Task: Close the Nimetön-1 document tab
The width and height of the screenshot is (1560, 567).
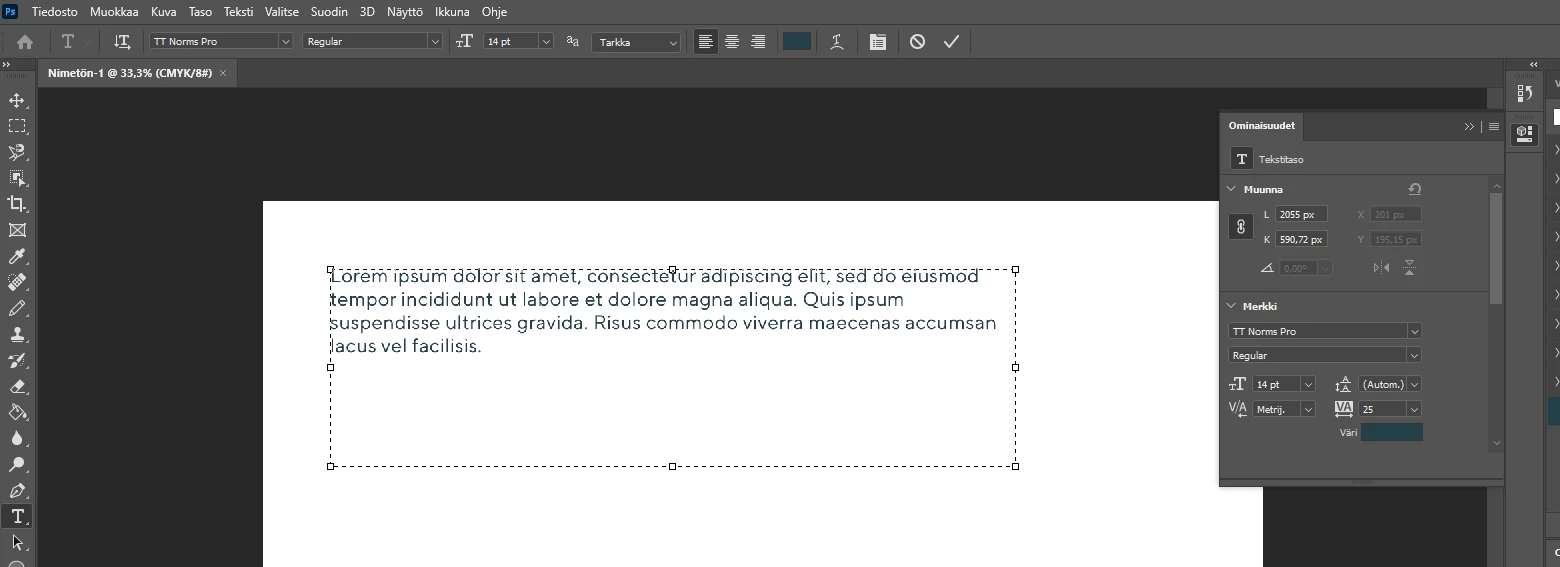Action: [223, 73]
